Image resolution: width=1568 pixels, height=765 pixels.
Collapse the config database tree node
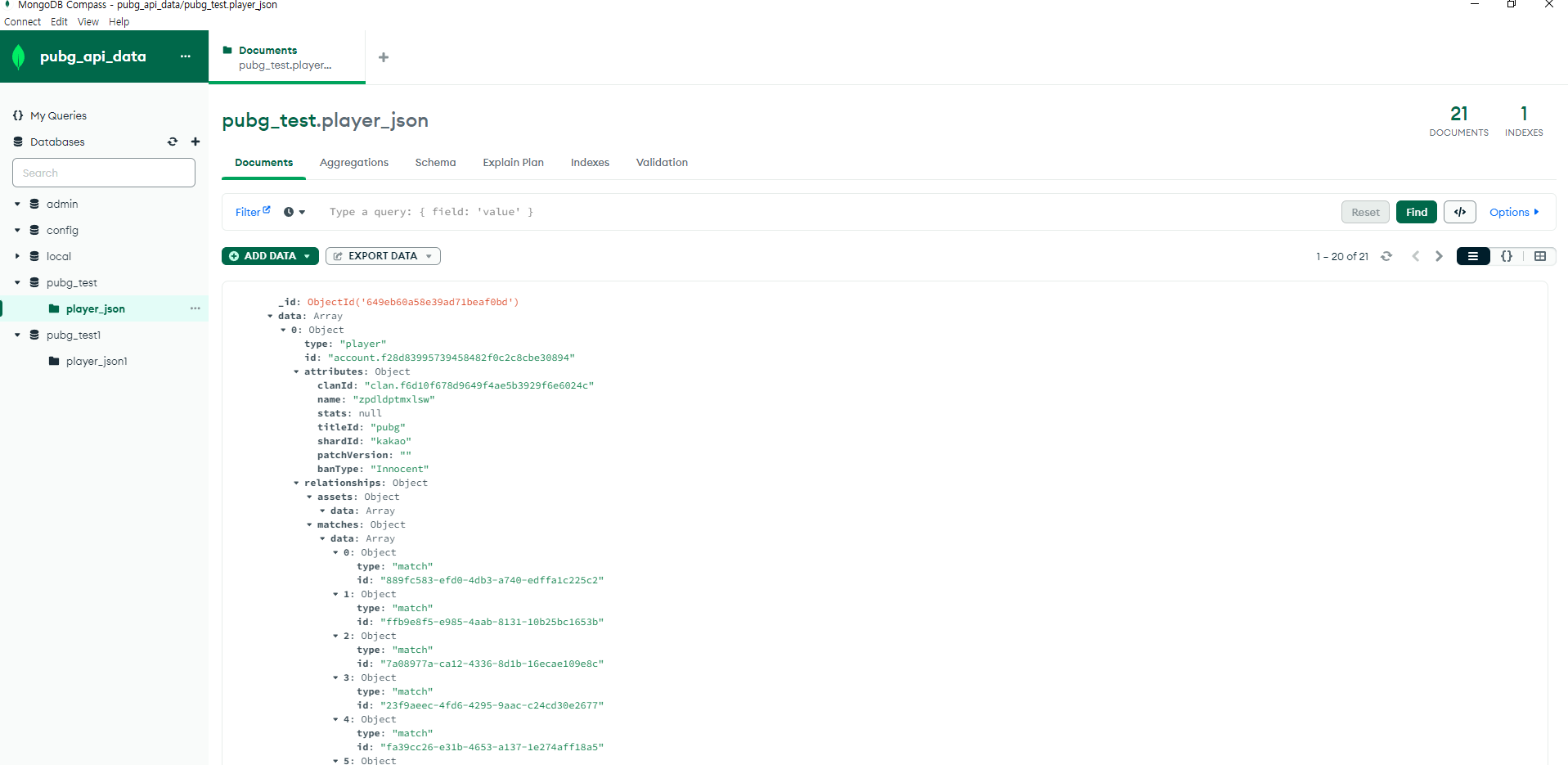point(17,230)
